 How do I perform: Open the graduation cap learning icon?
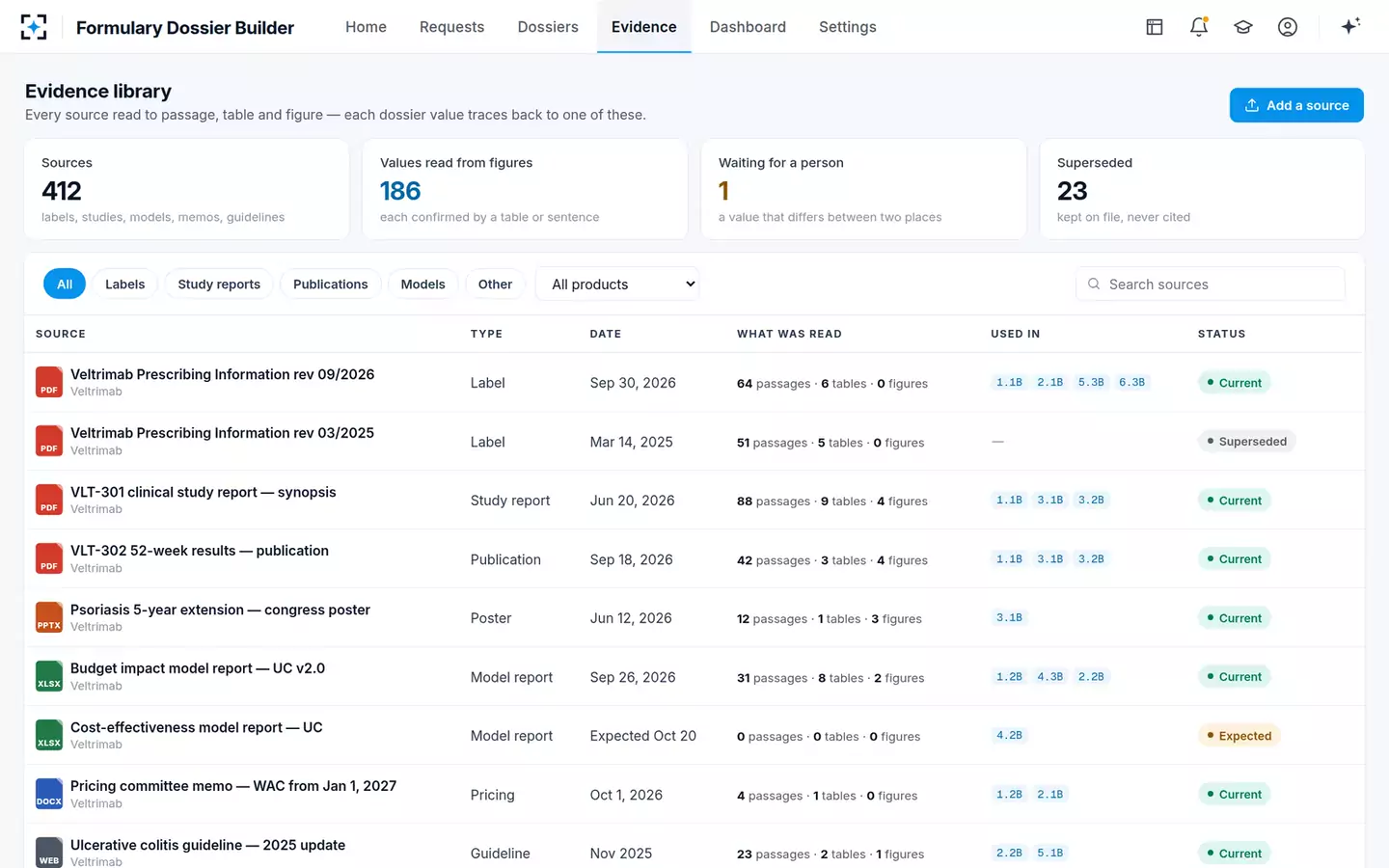point(1243,27)
